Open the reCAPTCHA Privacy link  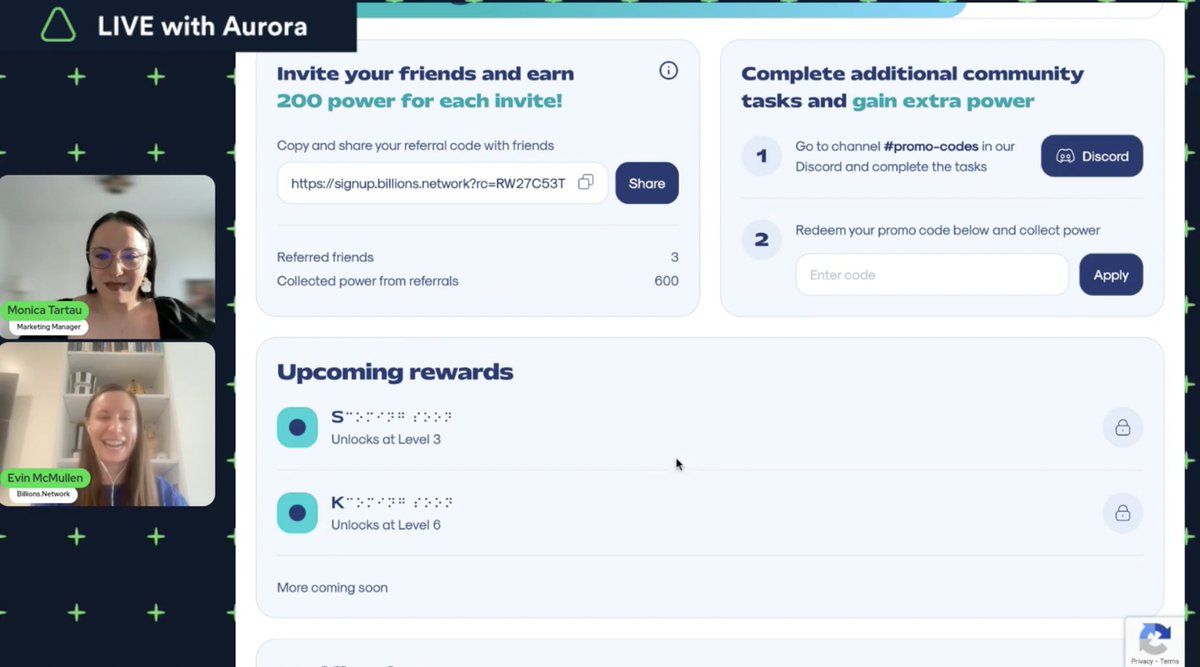click(x=1142, y=661)
